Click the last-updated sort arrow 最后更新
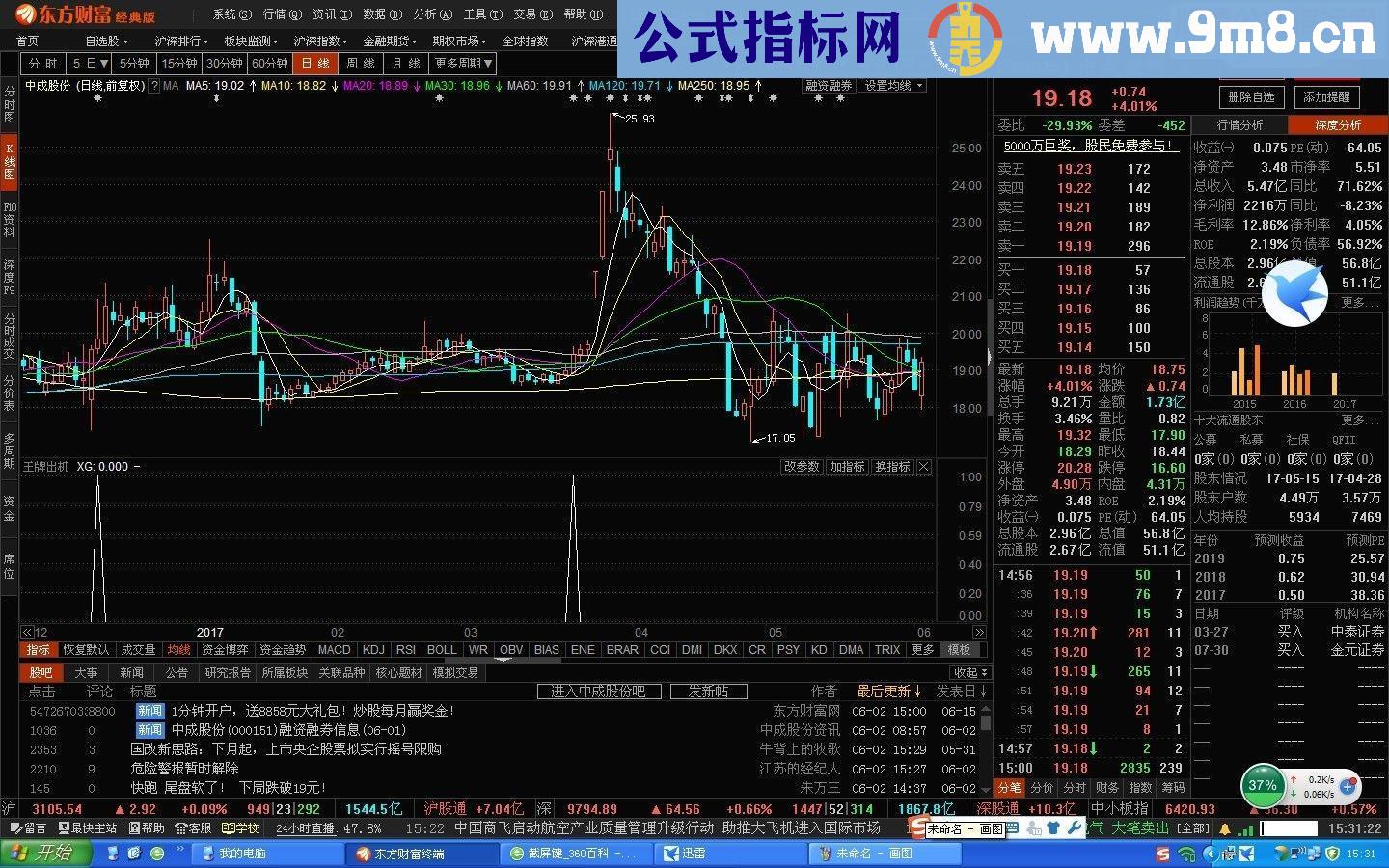1389x868 pixels. [889, 692]
